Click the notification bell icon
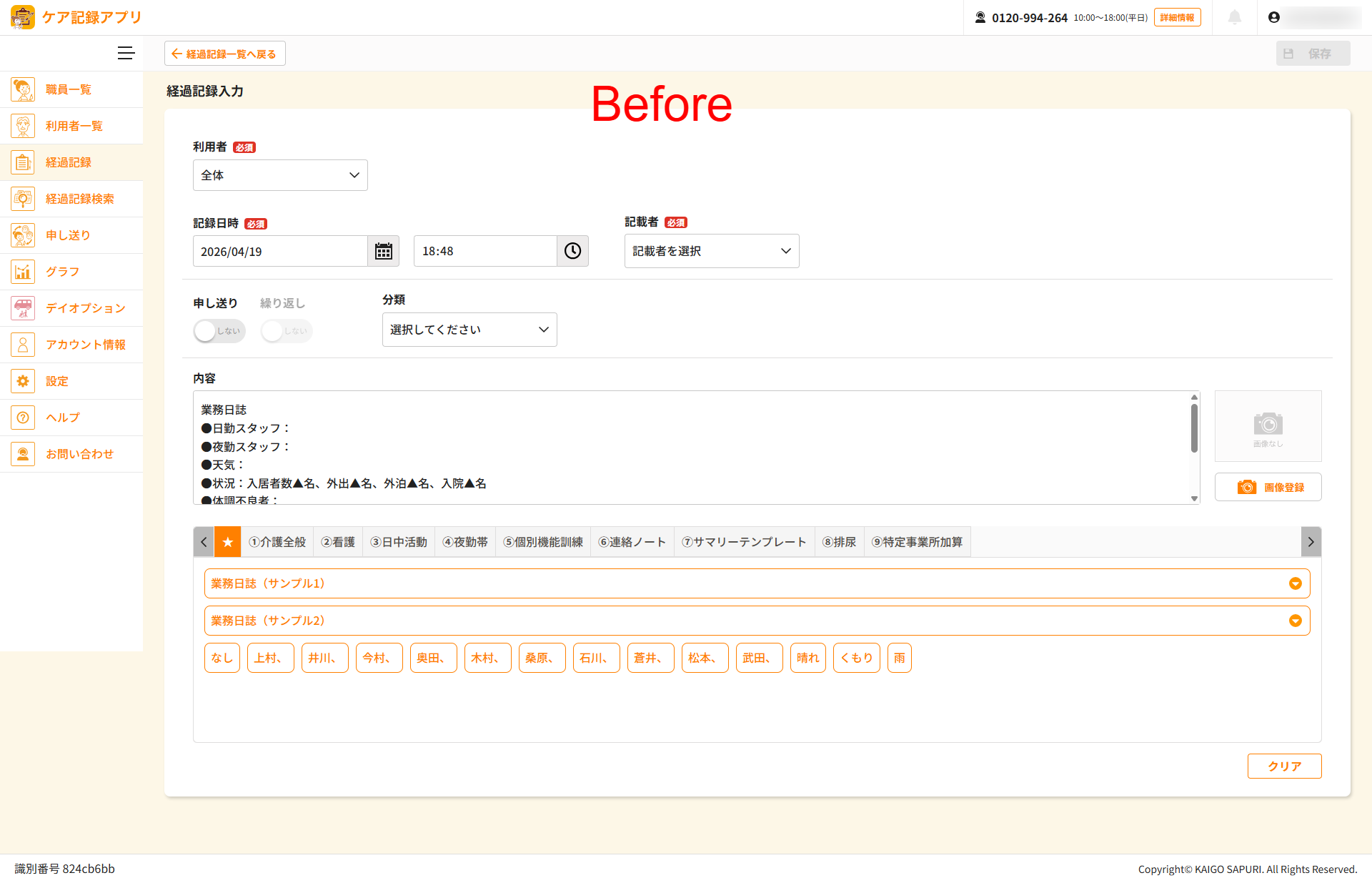The height and width of the screenshot is (883, 1372). tap(1234, 17)
